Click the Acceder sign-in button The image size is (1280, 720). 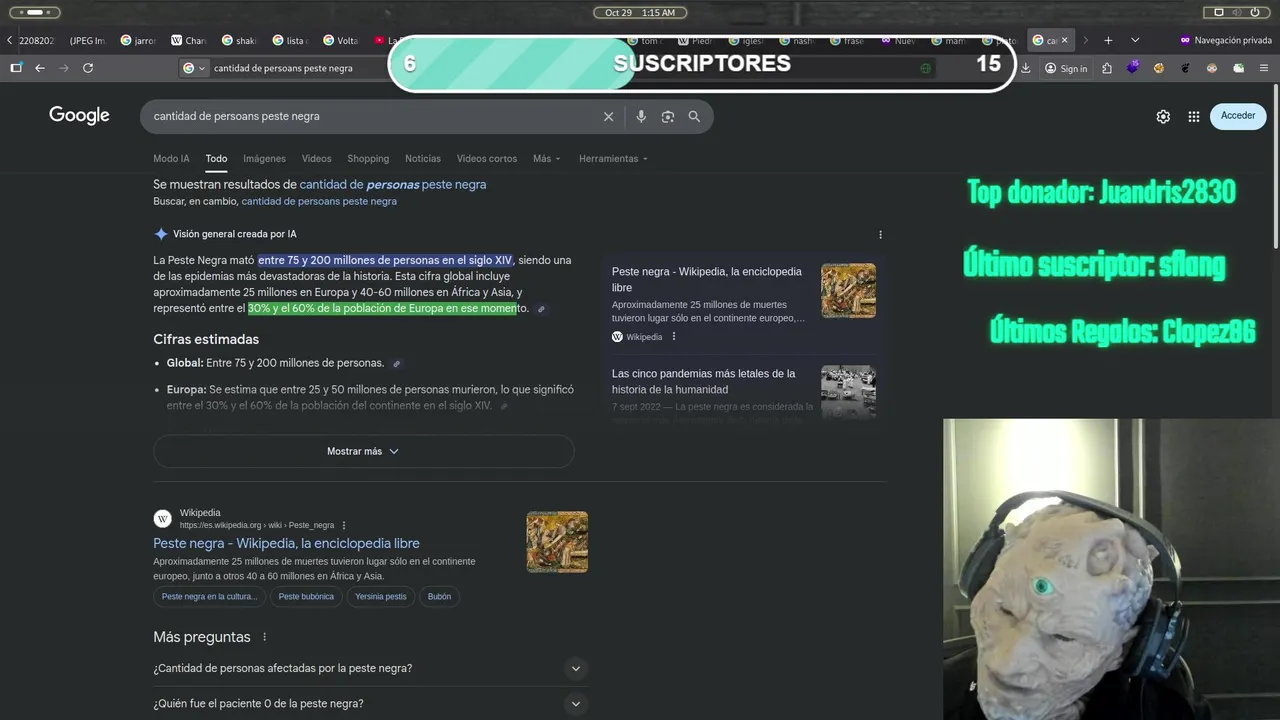click(x=1238, y=116)
